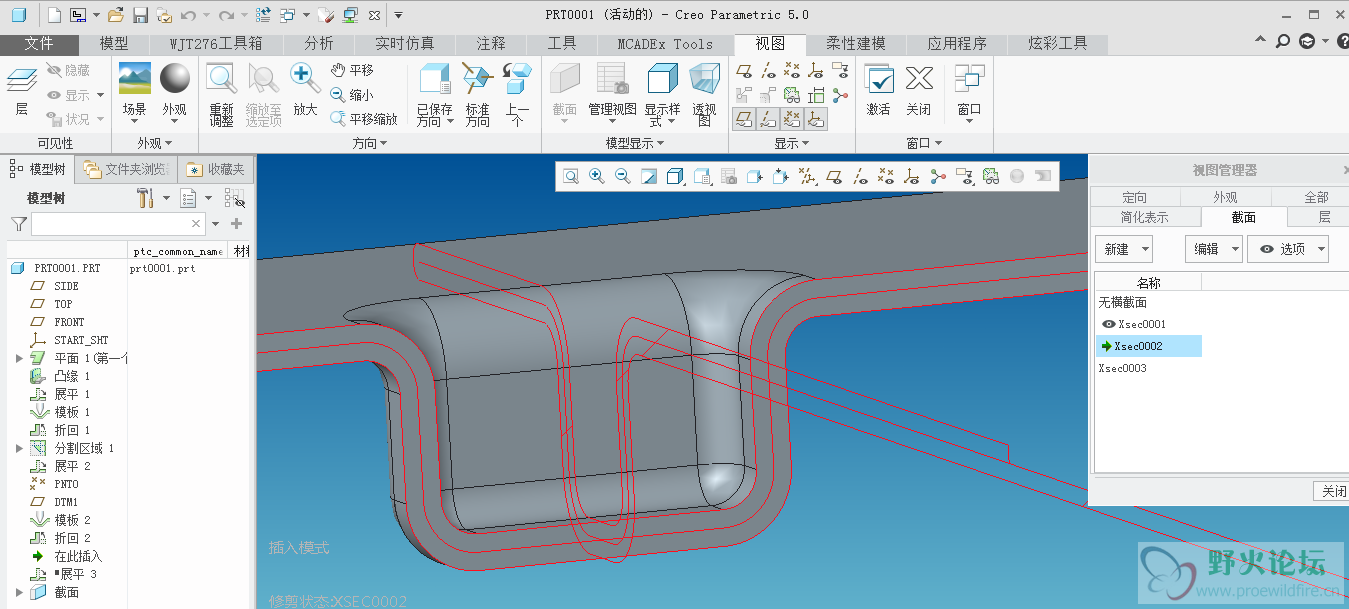Select the Zoom In (放大) tool
The image size is (1349, 609).
pyautogui.click(x=305, y=91)
